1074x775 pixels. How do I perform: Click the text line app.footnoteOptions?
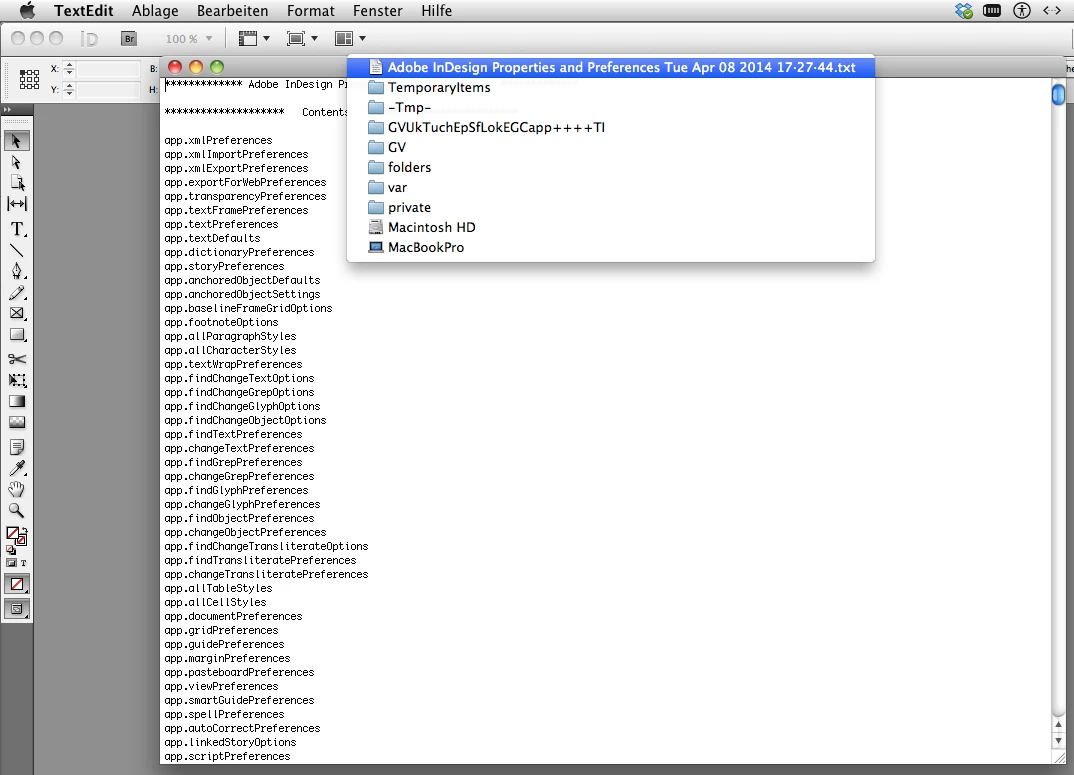pyautogui.click(x=221, y=322)
